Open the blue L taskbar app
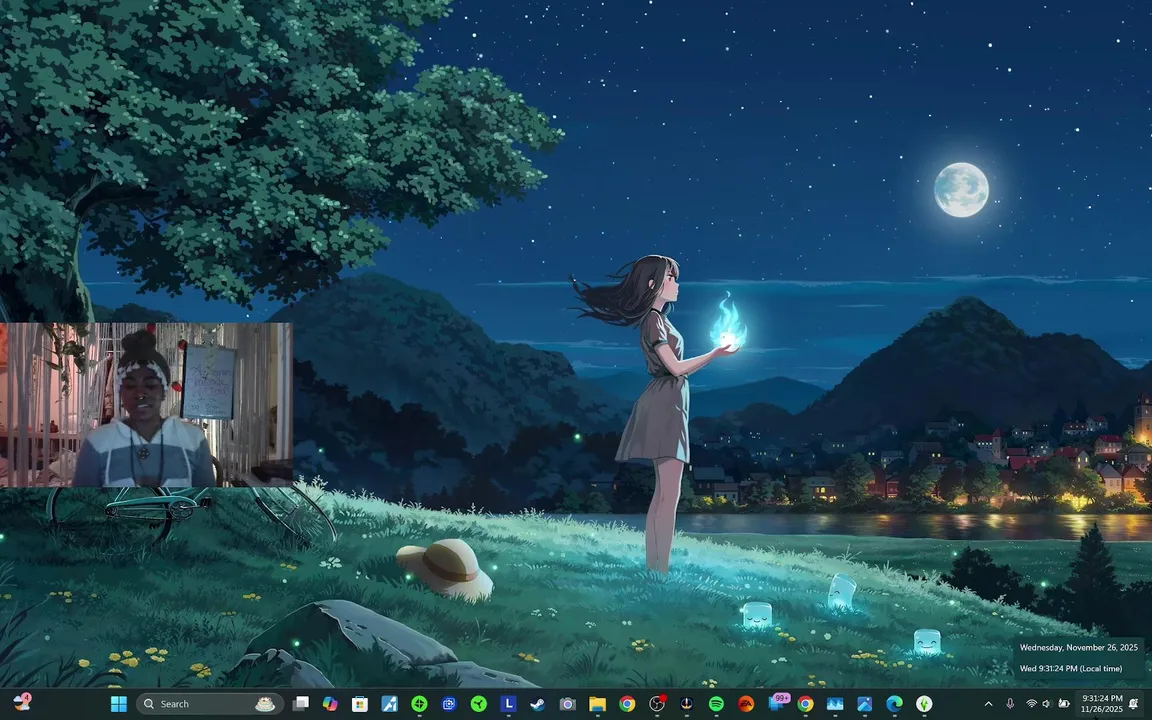 [x=508, y=704]
